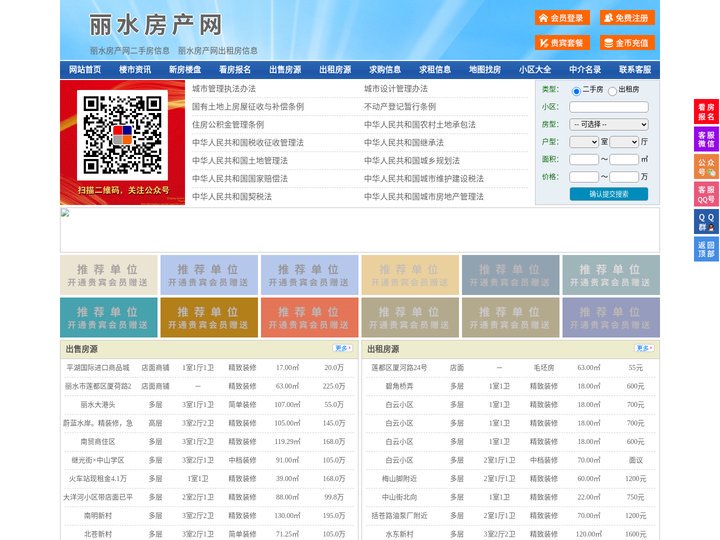The height and width of the screenshot is (540, 720).
Task: Open the 贵宾套餐 VIP package button
Action: coord(562,43)
